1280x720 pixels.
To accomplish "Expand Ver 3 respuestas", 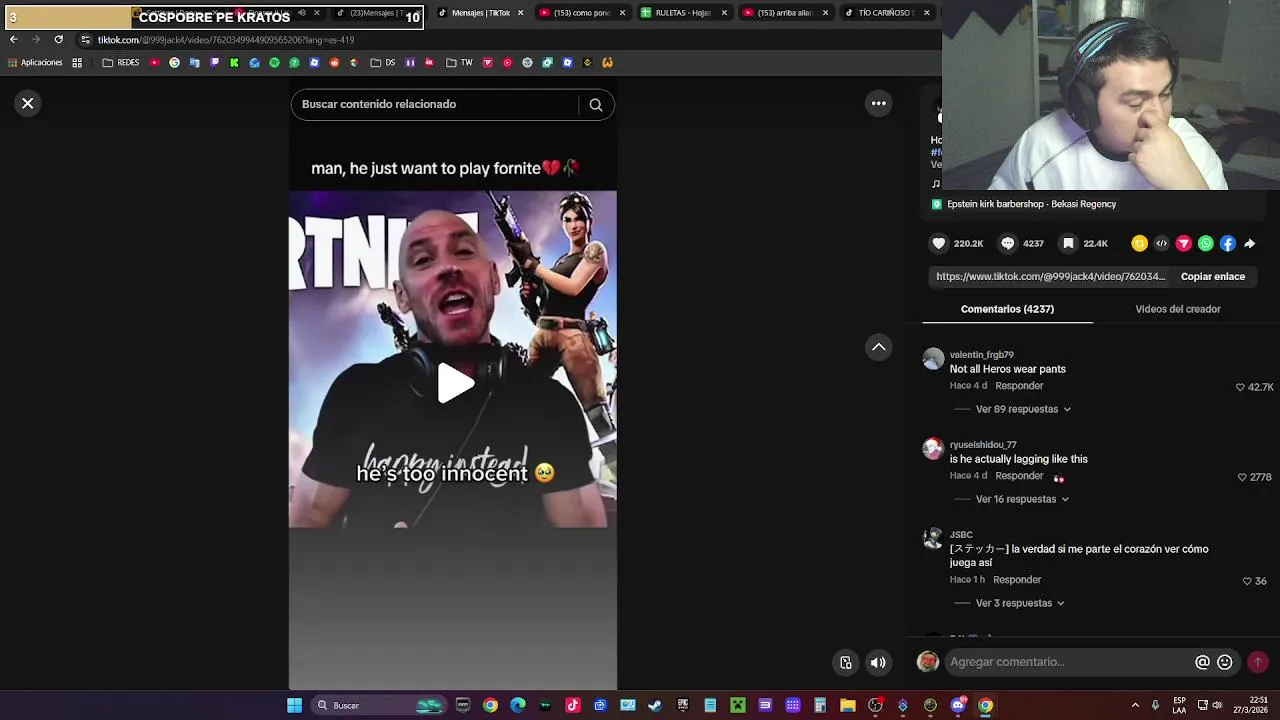I will click(x=1019, y=603).
